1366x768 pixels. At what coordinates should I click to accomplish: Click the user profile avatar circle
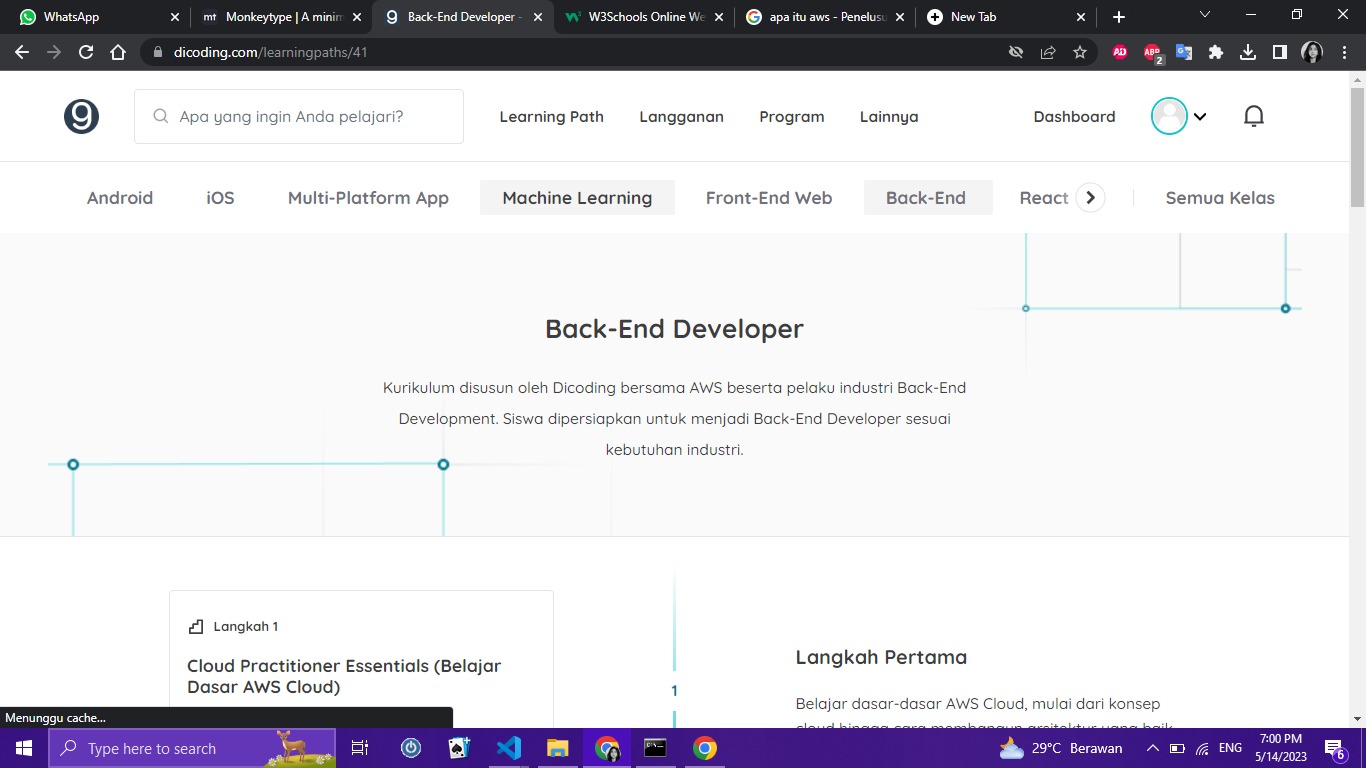[1169, 116]
